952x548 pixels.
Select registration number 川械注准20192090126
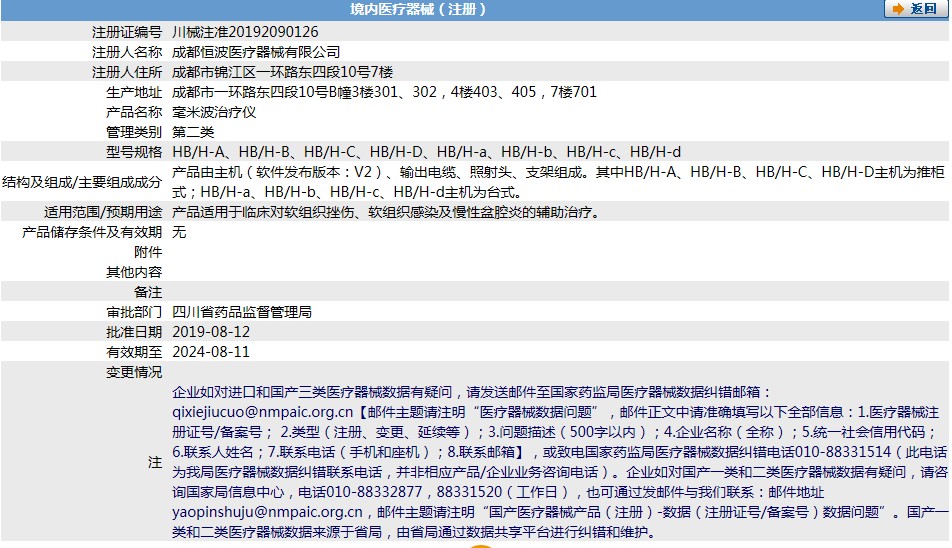point(245,32)
